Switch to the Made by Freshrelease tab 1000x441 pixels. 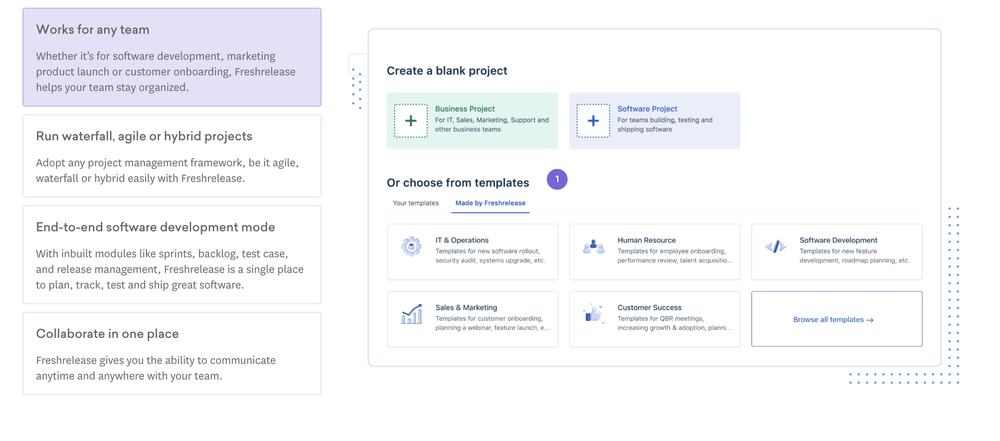click(x=490, y=203)
